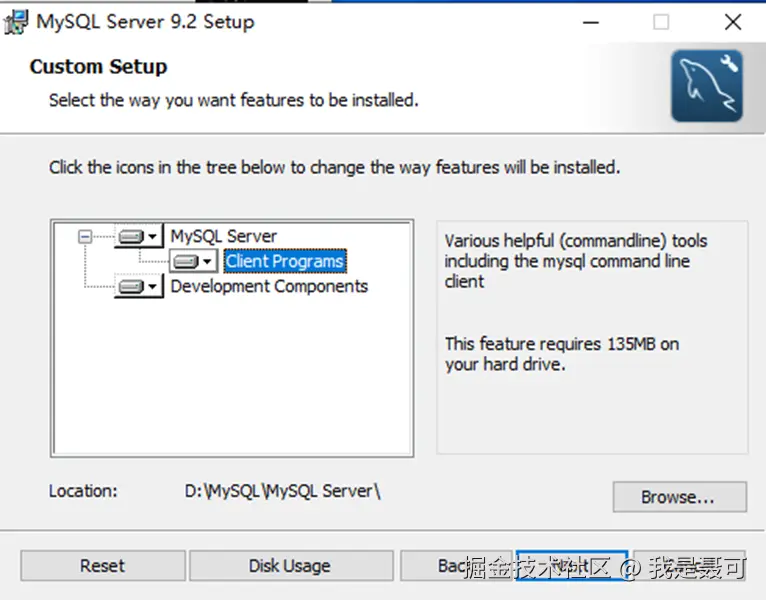Screen dimensions: 766x600
Task: Select the Development Components feature label
Action: click(x=269, y=286)
